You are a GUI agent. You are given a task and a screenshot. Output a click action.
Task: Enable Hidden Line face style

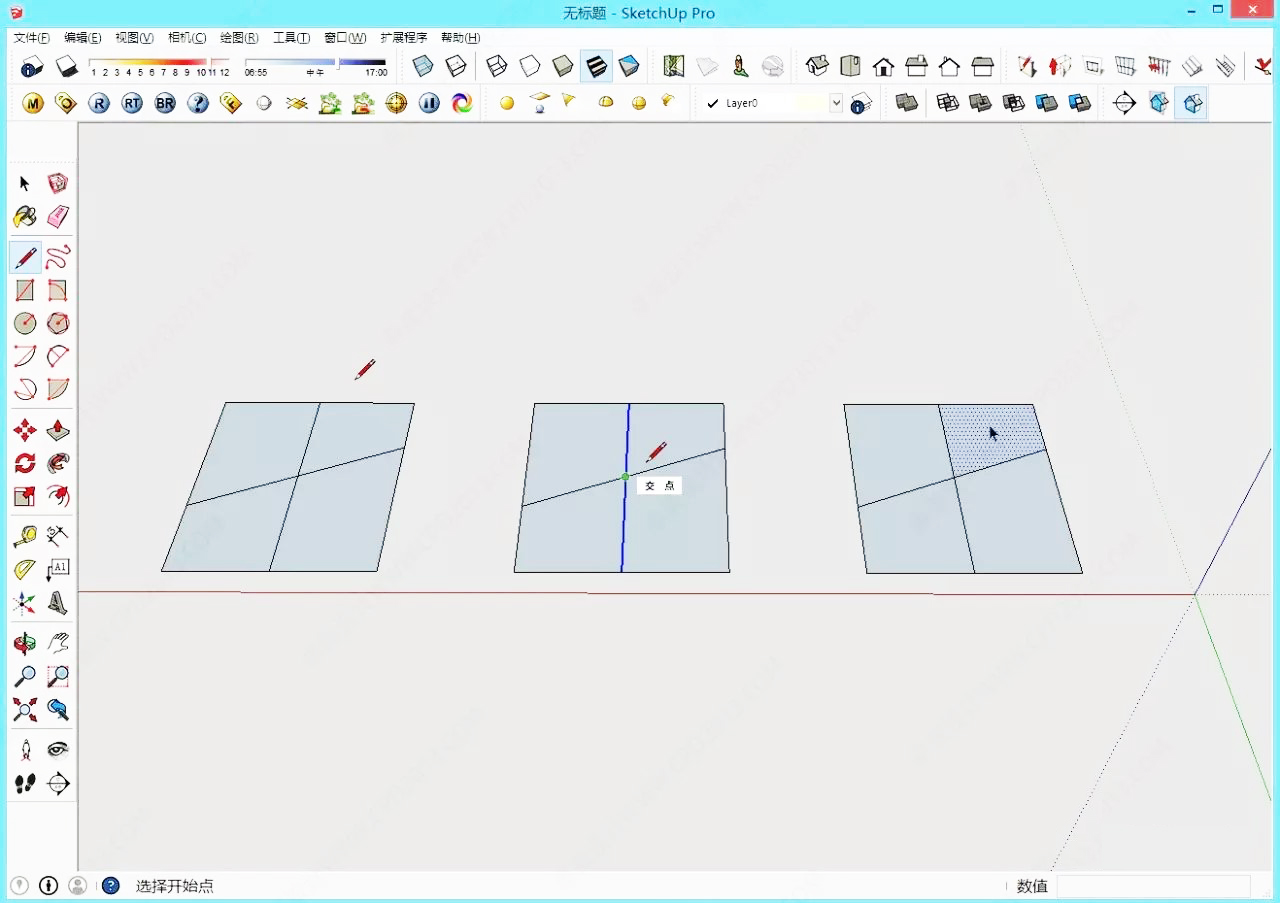(530, 66)
